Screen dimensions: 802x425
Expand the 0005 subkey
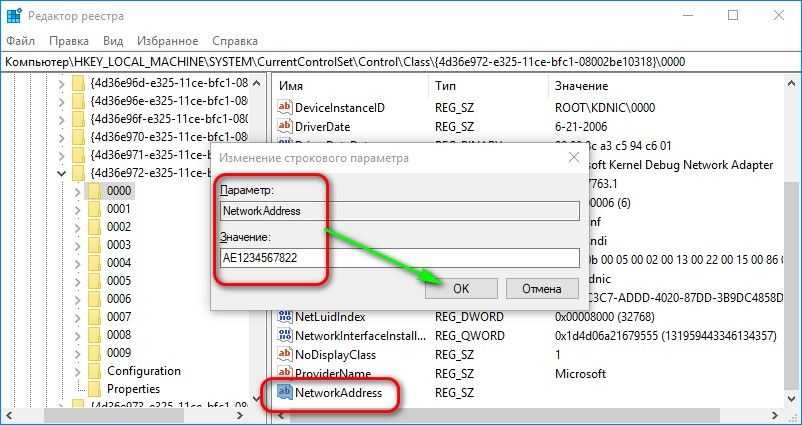click(x=77, y=281)
